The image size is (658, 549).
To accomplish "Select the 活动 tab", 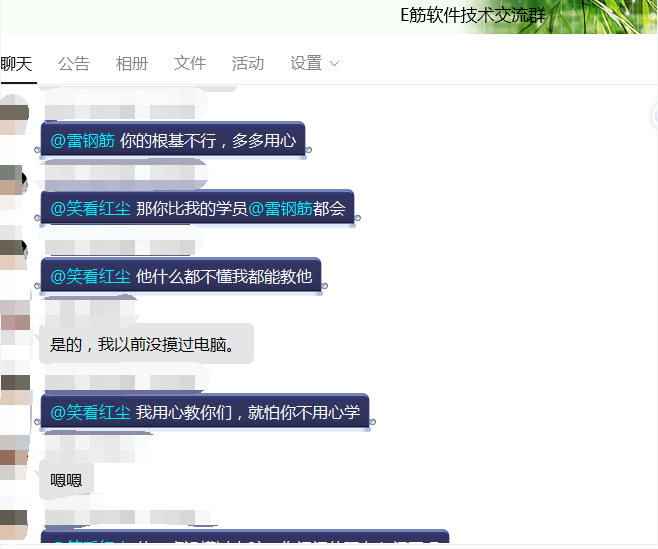I will pyautogui.click(x=248, y=64).
